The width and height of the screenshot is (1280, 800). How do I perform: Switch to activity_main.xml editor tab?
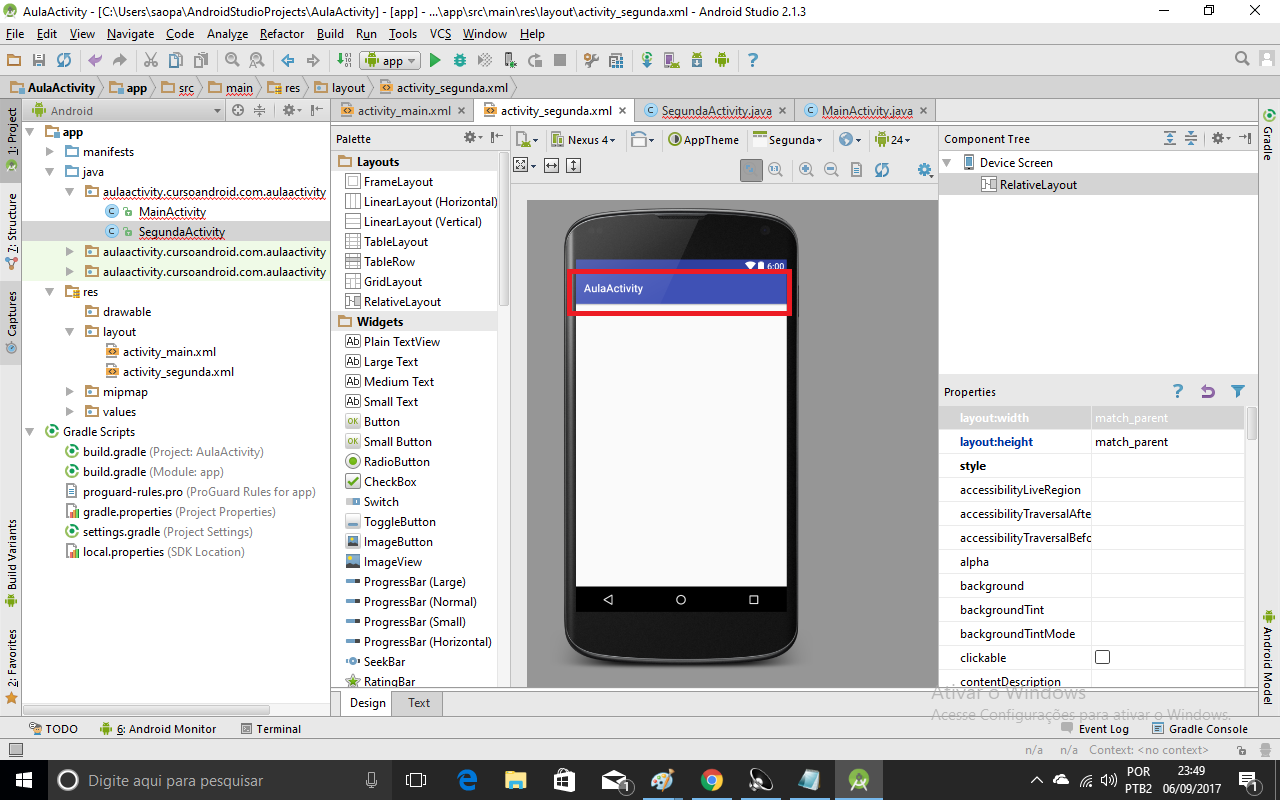tap(404, 111)
